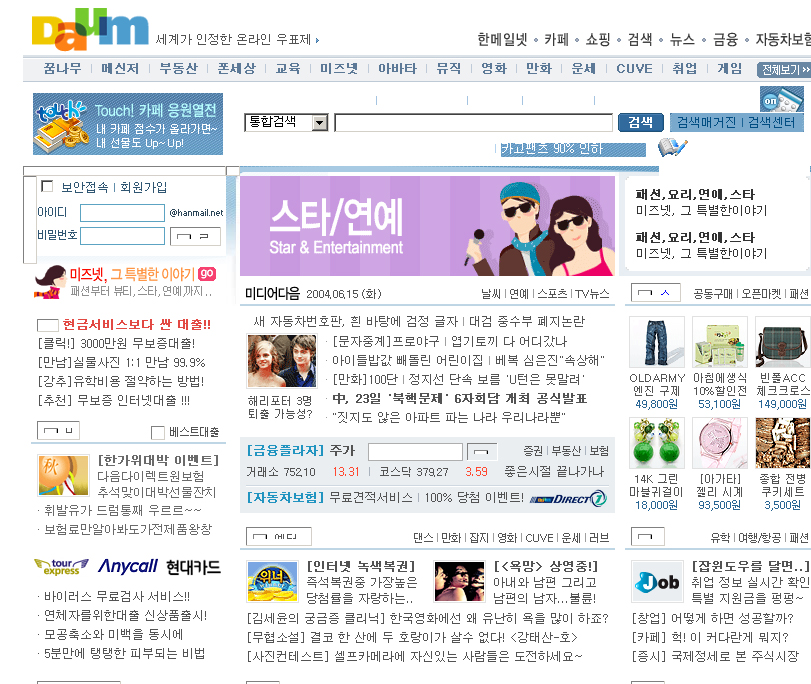The height and width of the screenshot is (684, 811).
Task: Click the 전체보기 expand button
Action: click(x=784, y=70)
